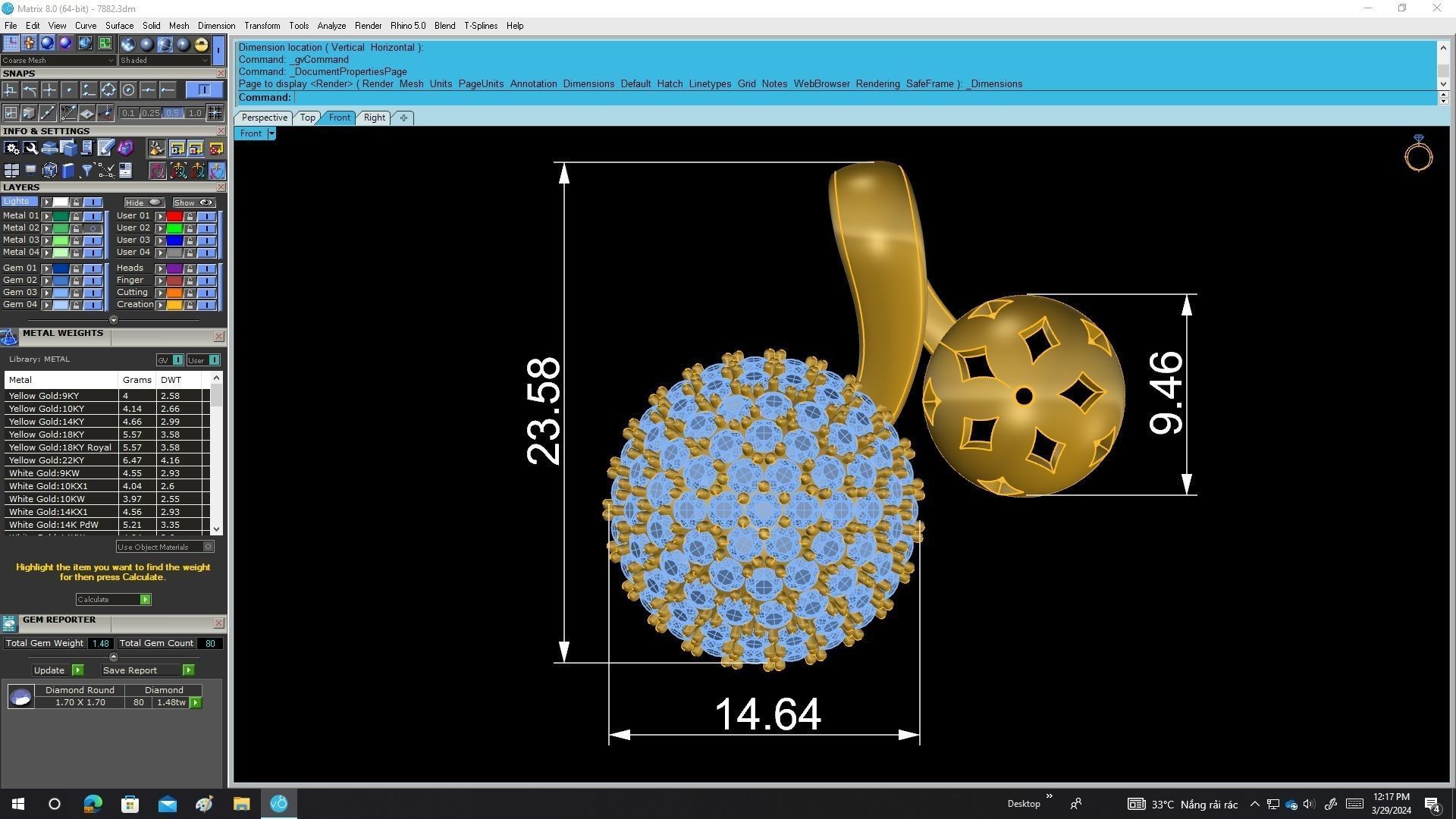Switch to the Perspective viewport tab

[264, 118]
